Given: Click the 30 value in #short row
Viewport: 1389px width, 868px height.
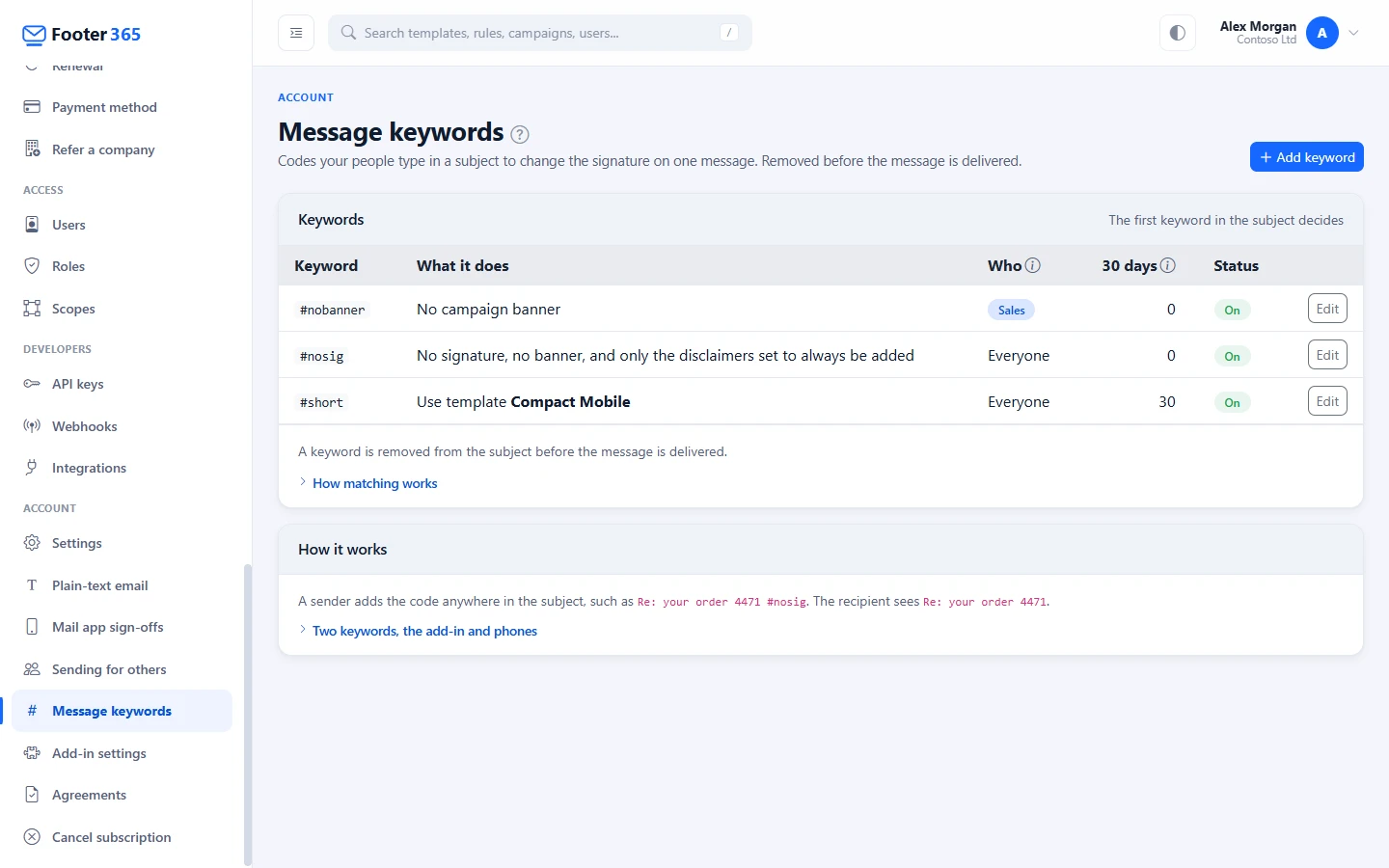Looking at the screenshot, I should coord(1167,402).
